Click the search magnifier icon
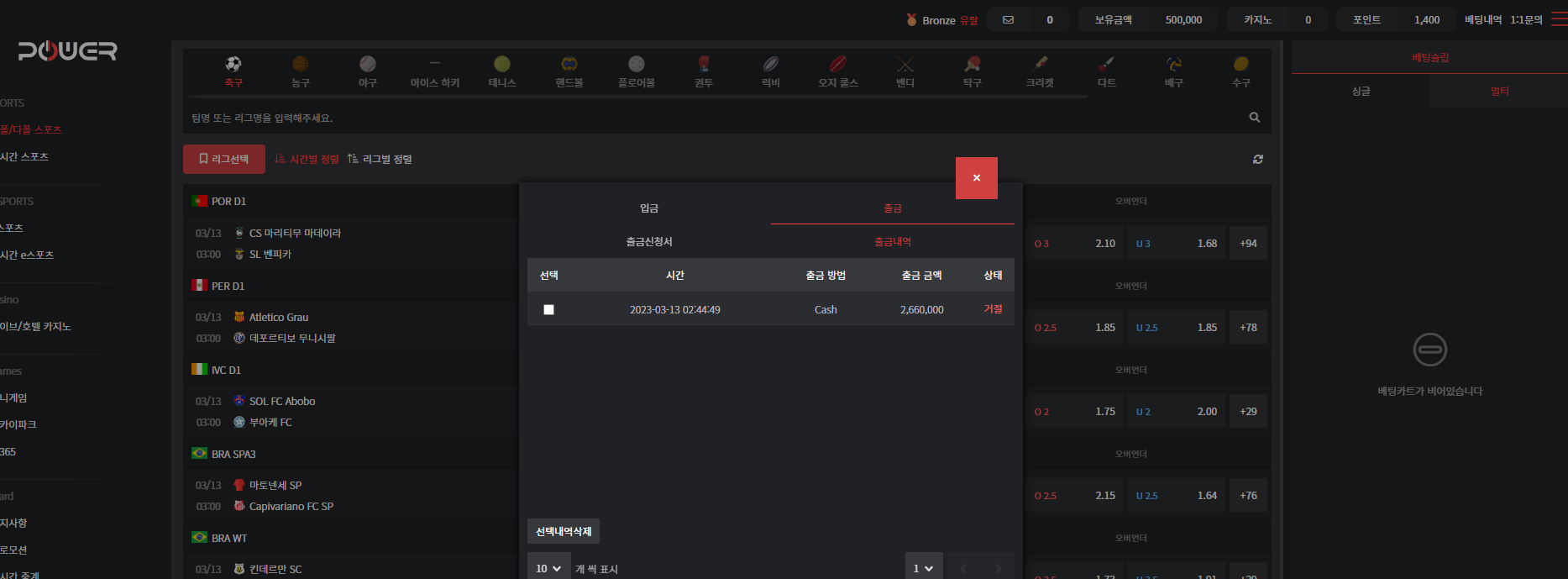 [x=1254, y=118]
